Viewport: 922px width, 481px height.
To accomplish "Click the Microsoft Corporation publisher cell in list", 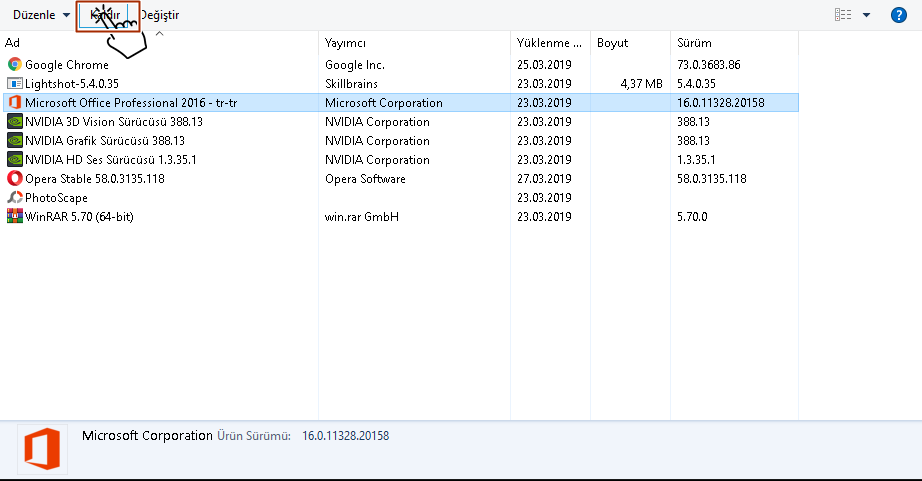I will click(x=383, y=103).
